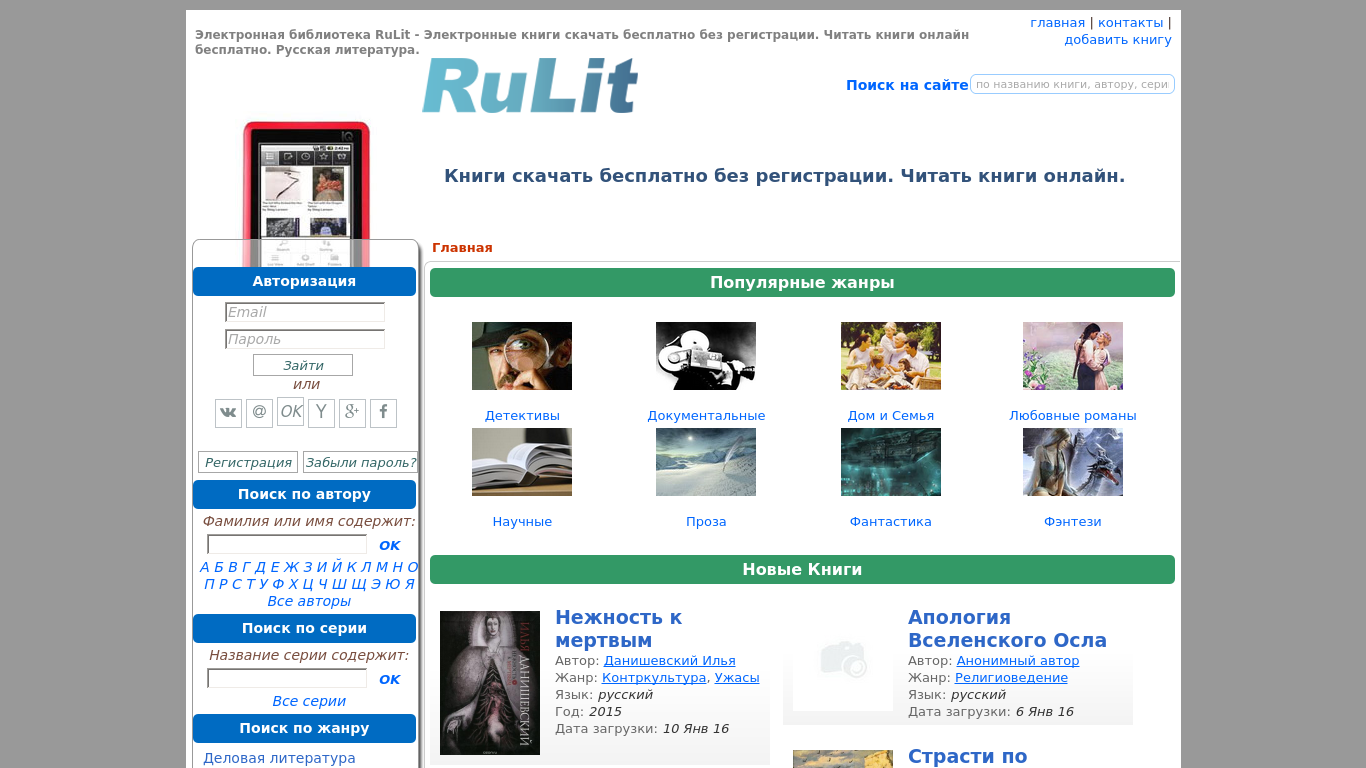Click the series name search field
The width and height of the screenshot is (1366, 768).
pos(287,678)
